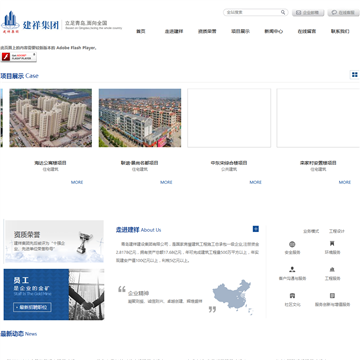This screenshot has height=360, width=360.
Task: Open the 联系我们 menu item
Action: (x=340, y=31)
